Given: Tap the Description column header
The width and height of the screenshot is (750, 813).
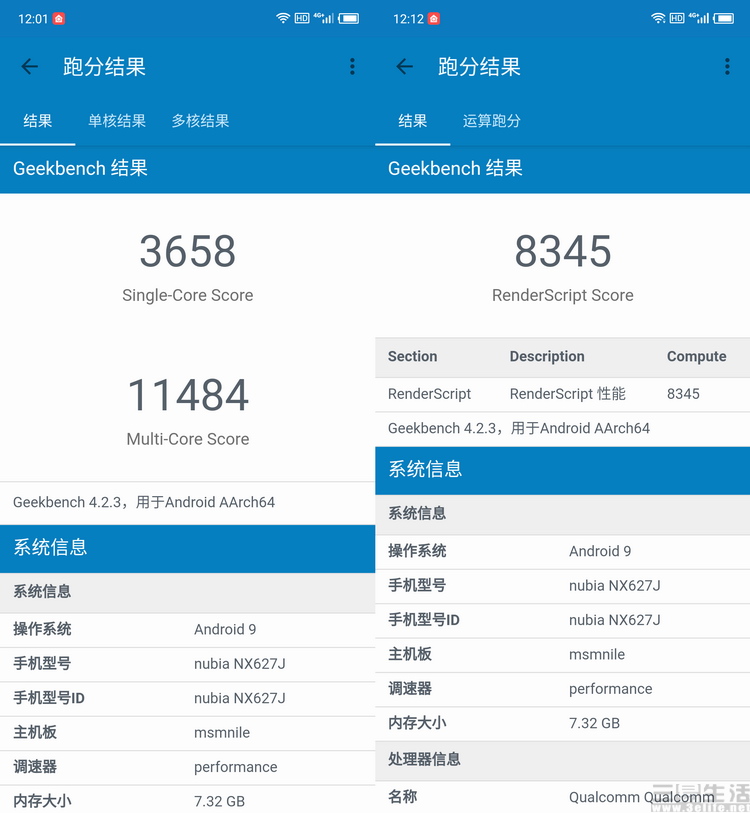Looking at the screenshot, I should (x=547, y=356).
